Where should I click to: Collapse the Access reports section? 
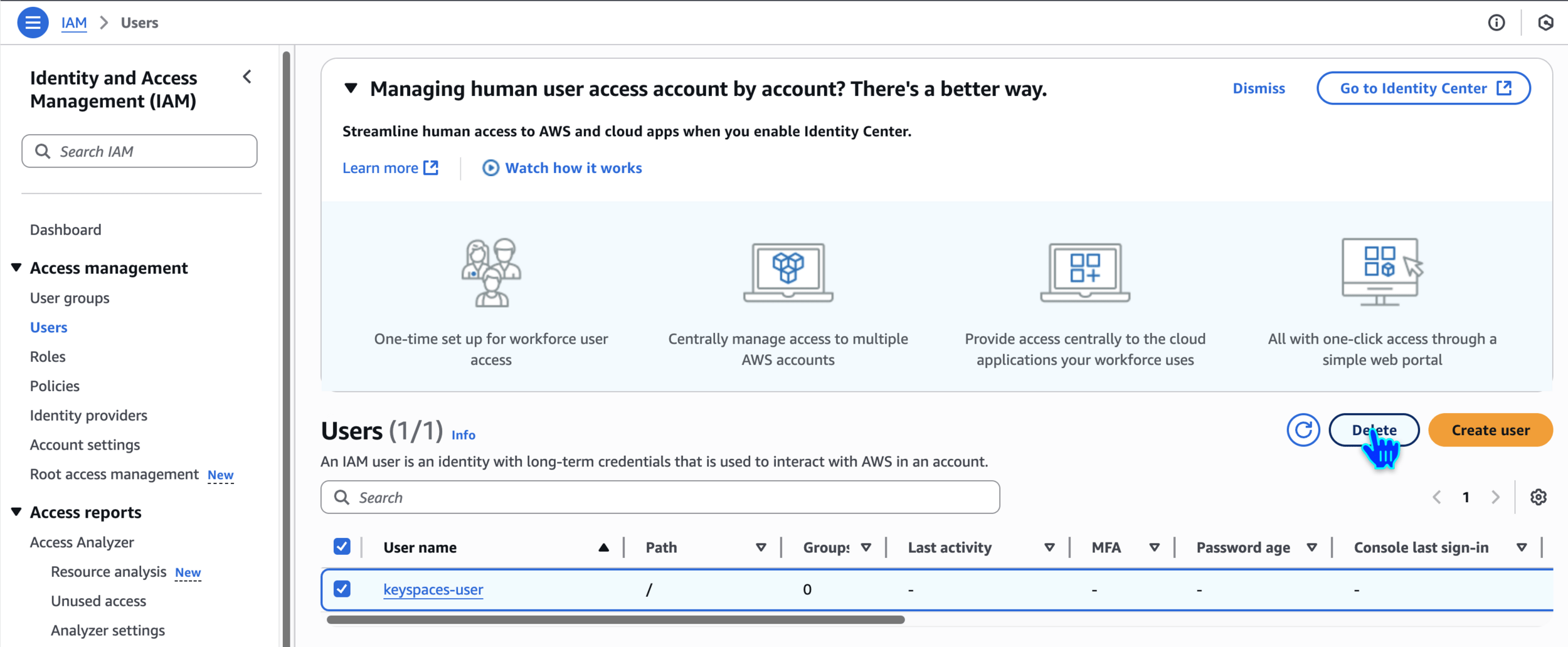(17, 512)
